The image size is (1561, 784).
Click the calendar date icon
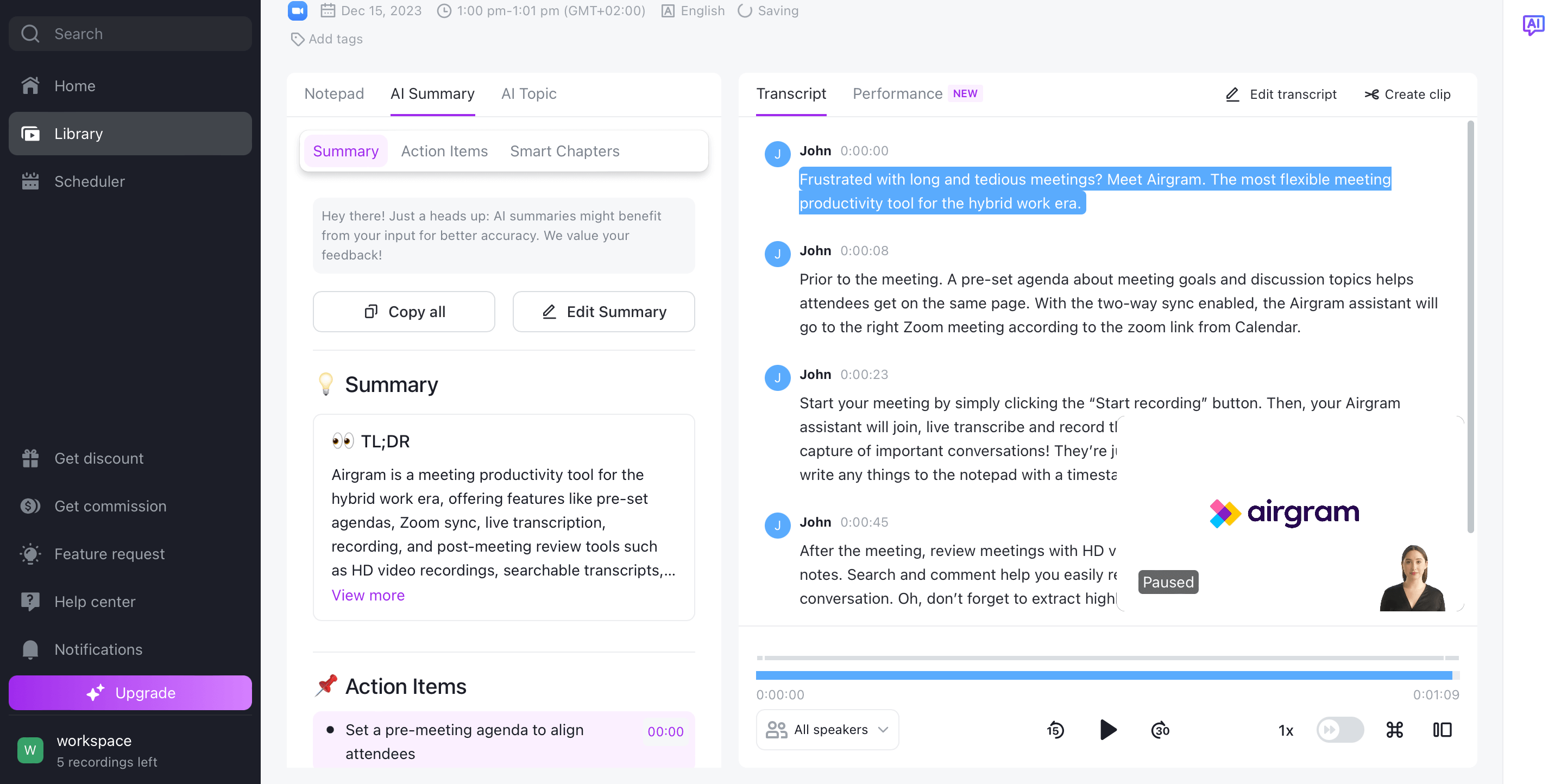328,10
